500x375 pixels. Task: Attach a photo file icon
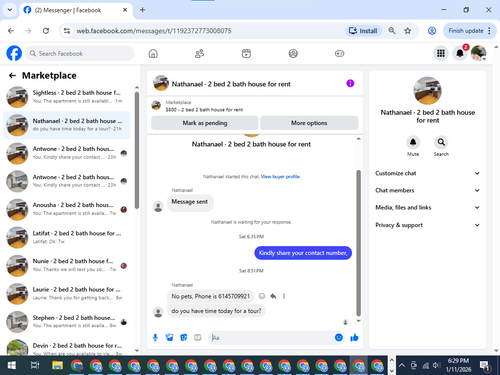coord(169,338)
